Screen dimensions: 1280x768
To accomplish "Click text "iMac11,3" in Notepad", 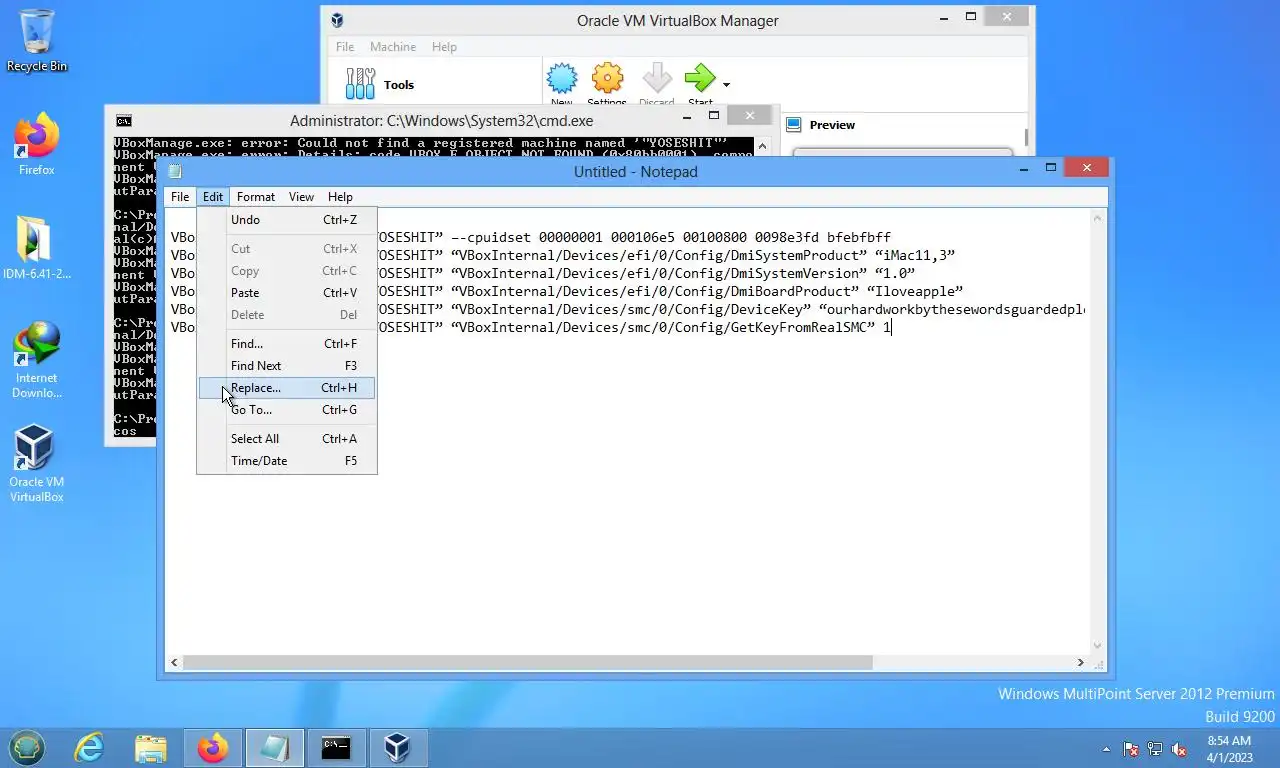I will pyautogui.click(x=914, y=255).
